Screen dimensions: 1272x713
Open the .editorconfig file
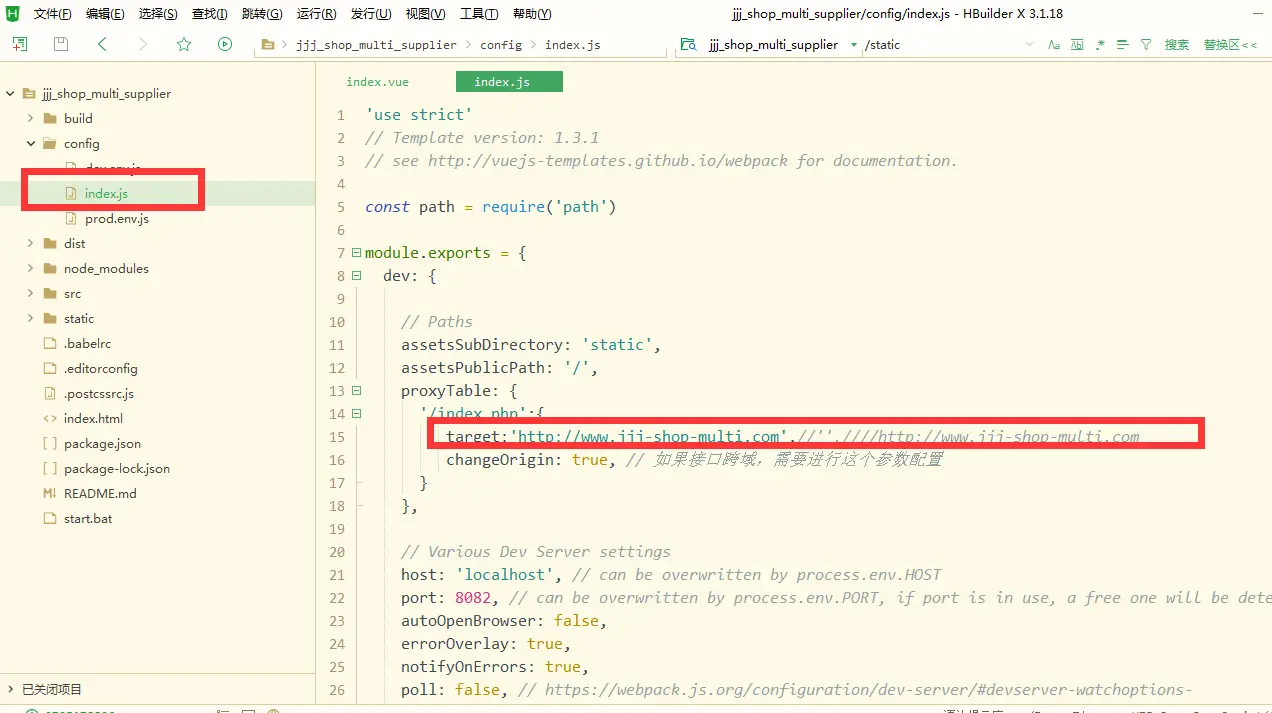tap(101, 369)
